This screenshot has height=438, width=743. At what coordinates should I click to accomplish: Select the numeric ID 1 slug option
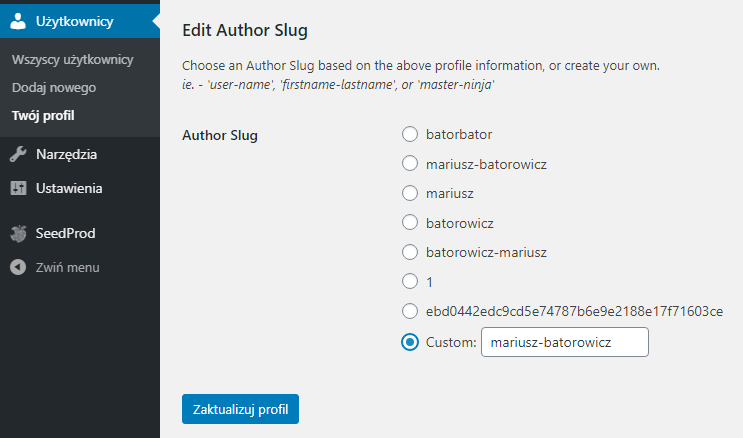[x=409, y=281]
